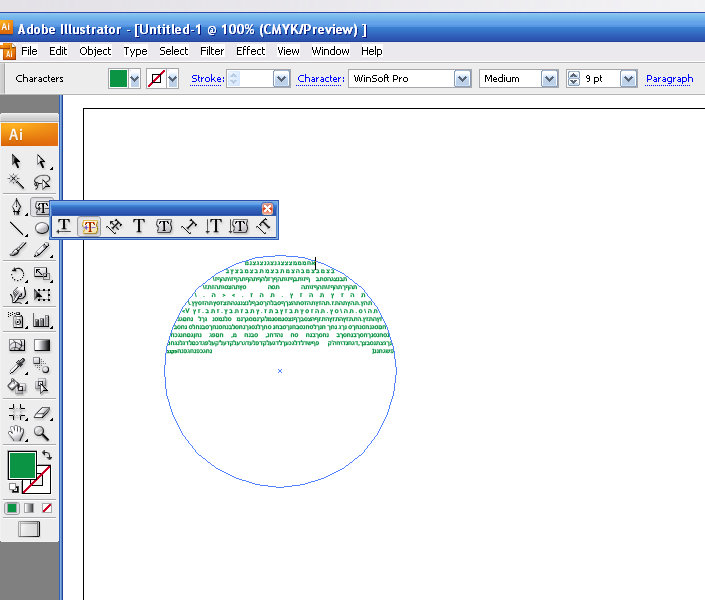The image size is (705, 600).
Task: Choose the Pen tool in toolbox
Action: pyautogui.click(x=17, y=207)
